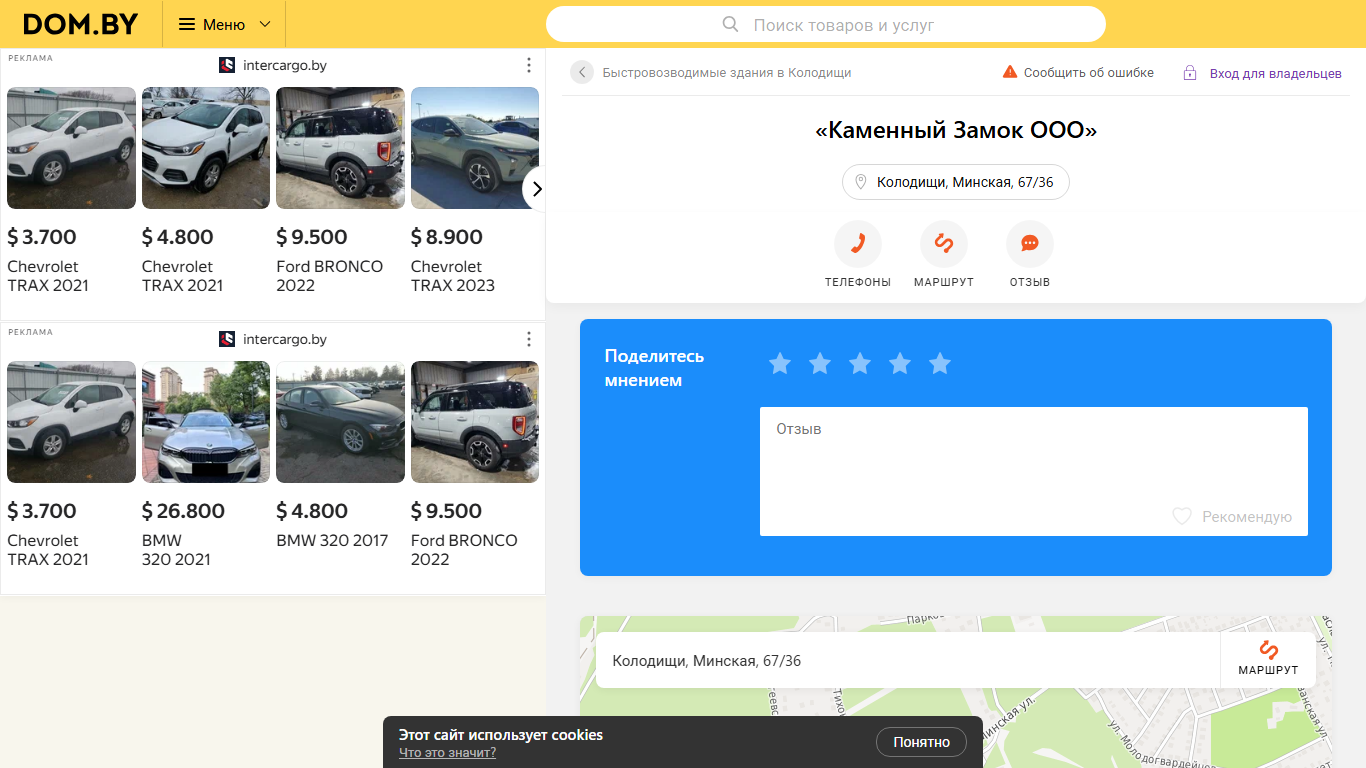This screenshot has width=1366, height=768.
Task: Click price $8.900 in first ad
Action: tap(447, 237)
